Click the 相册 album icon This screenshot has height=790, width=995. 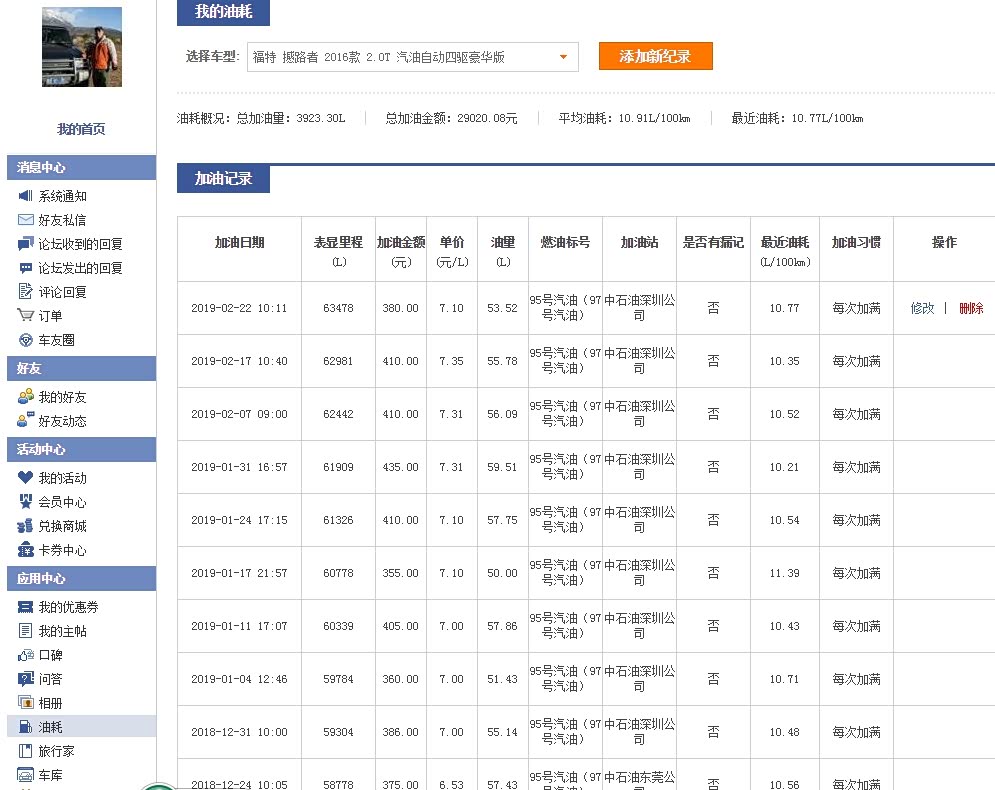26,703
